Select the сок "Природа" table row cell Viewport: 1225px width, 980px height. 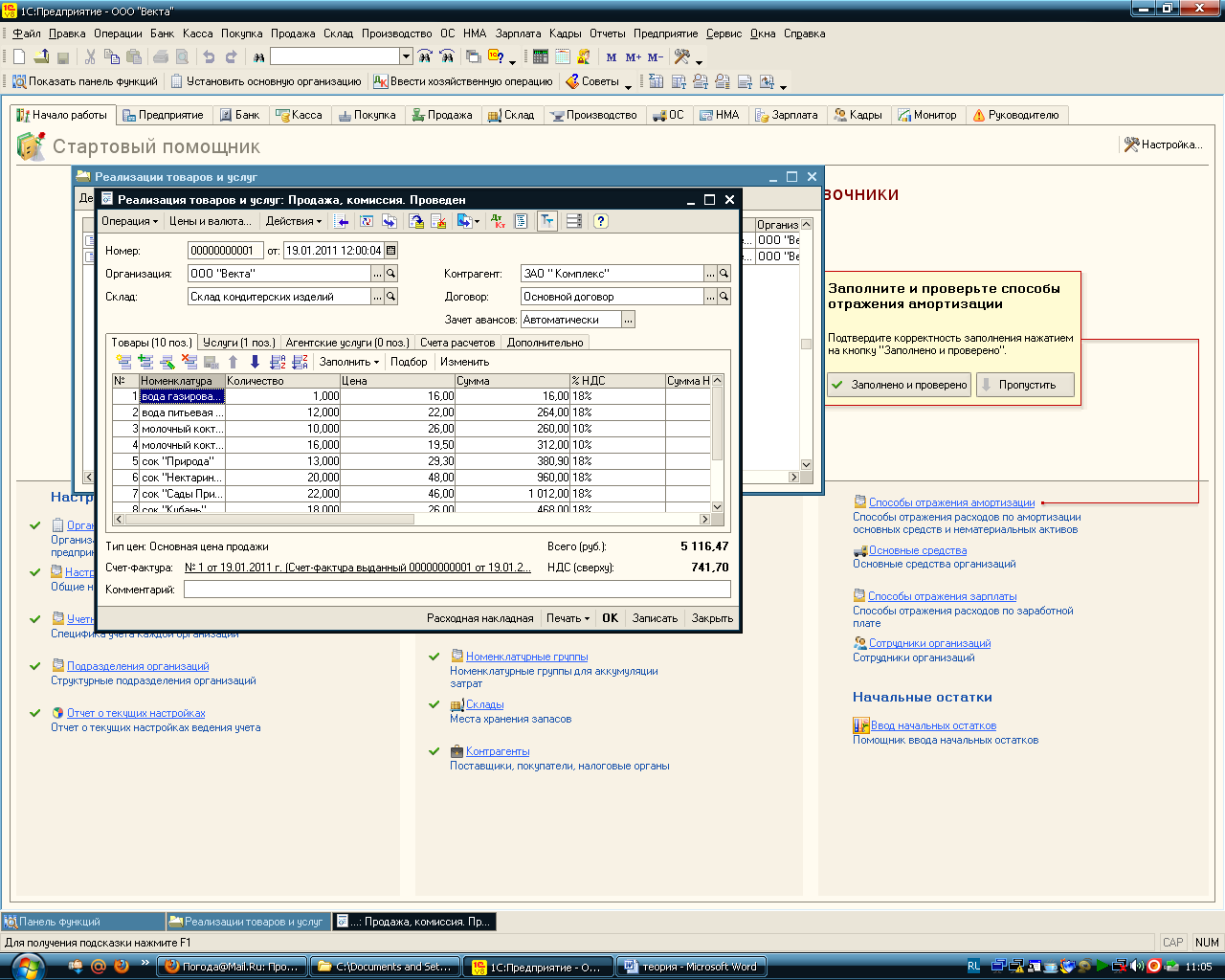pyautogui.click(x=182, y=461)
